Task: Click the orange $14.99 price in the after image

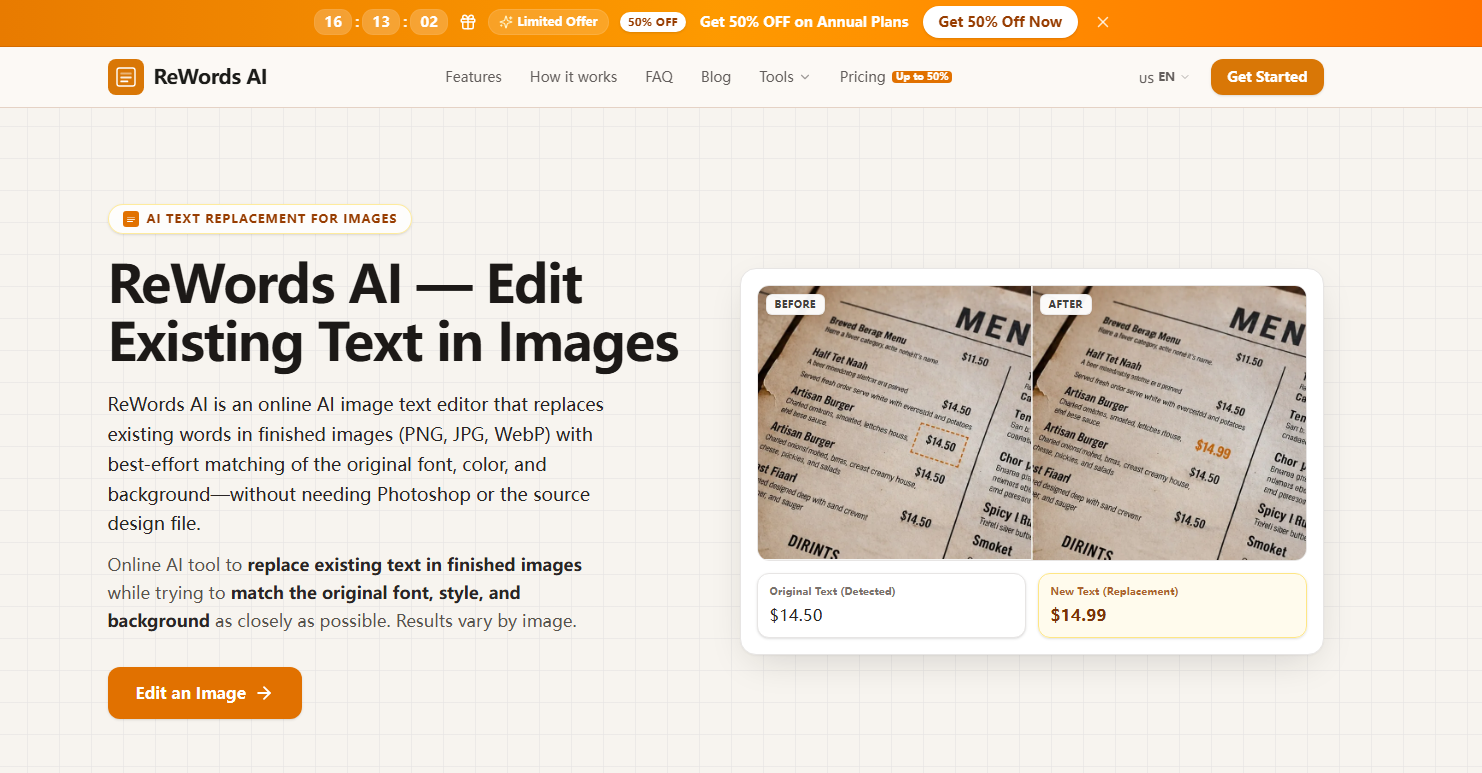Action: [x=1212, y=450]
